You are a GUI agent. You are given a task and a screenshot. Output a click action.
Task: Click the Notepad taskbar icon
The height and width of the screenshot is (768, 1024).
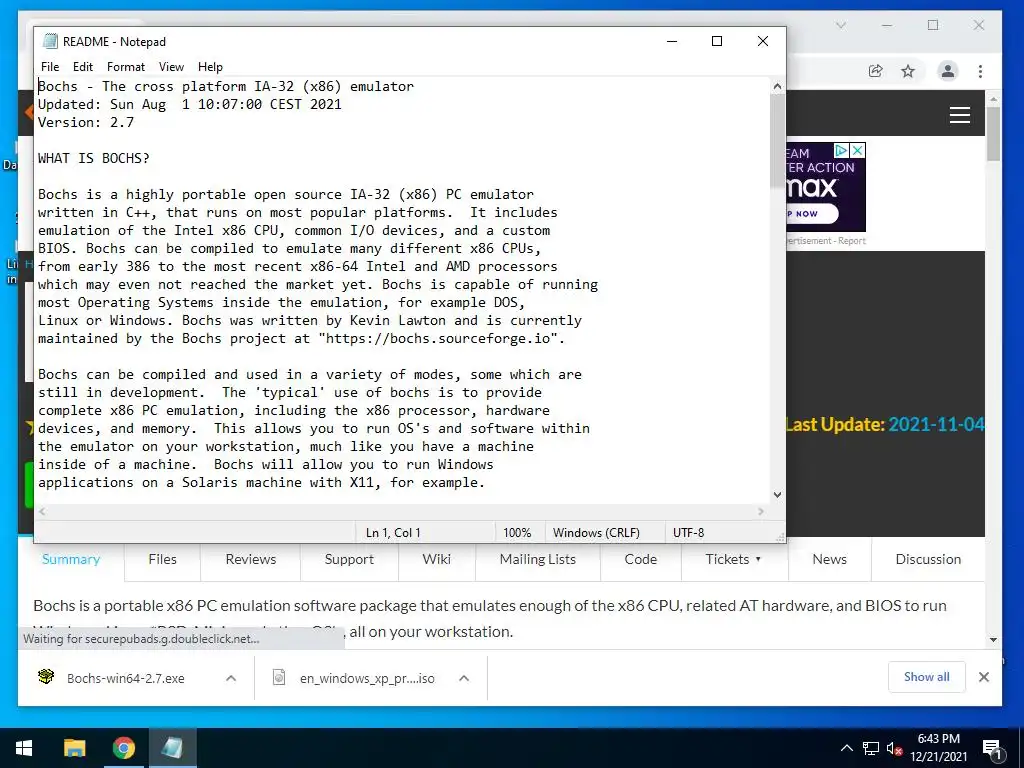[172, 748]
